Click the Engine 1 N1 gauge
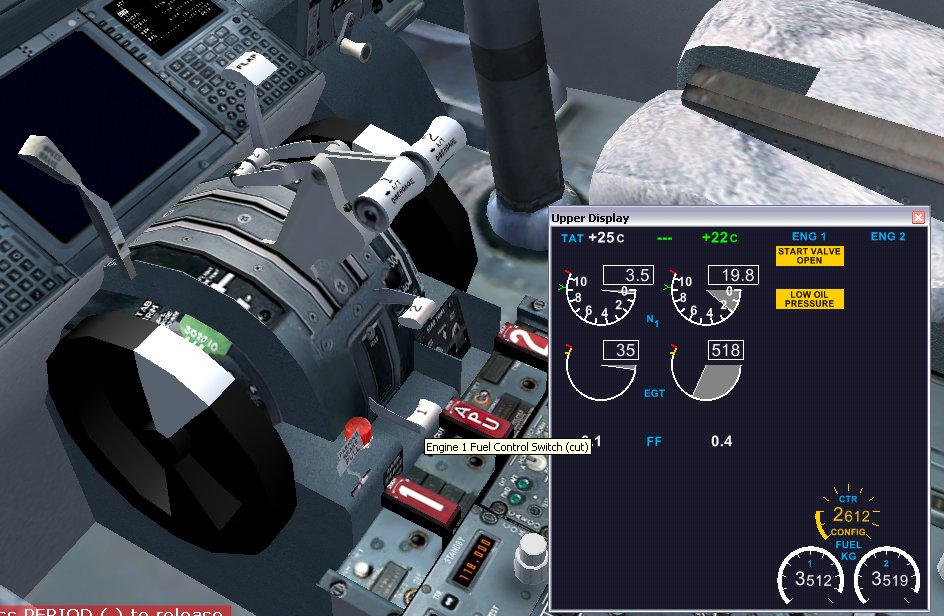This screenshot has height=616, width=944. coord(601,296)
